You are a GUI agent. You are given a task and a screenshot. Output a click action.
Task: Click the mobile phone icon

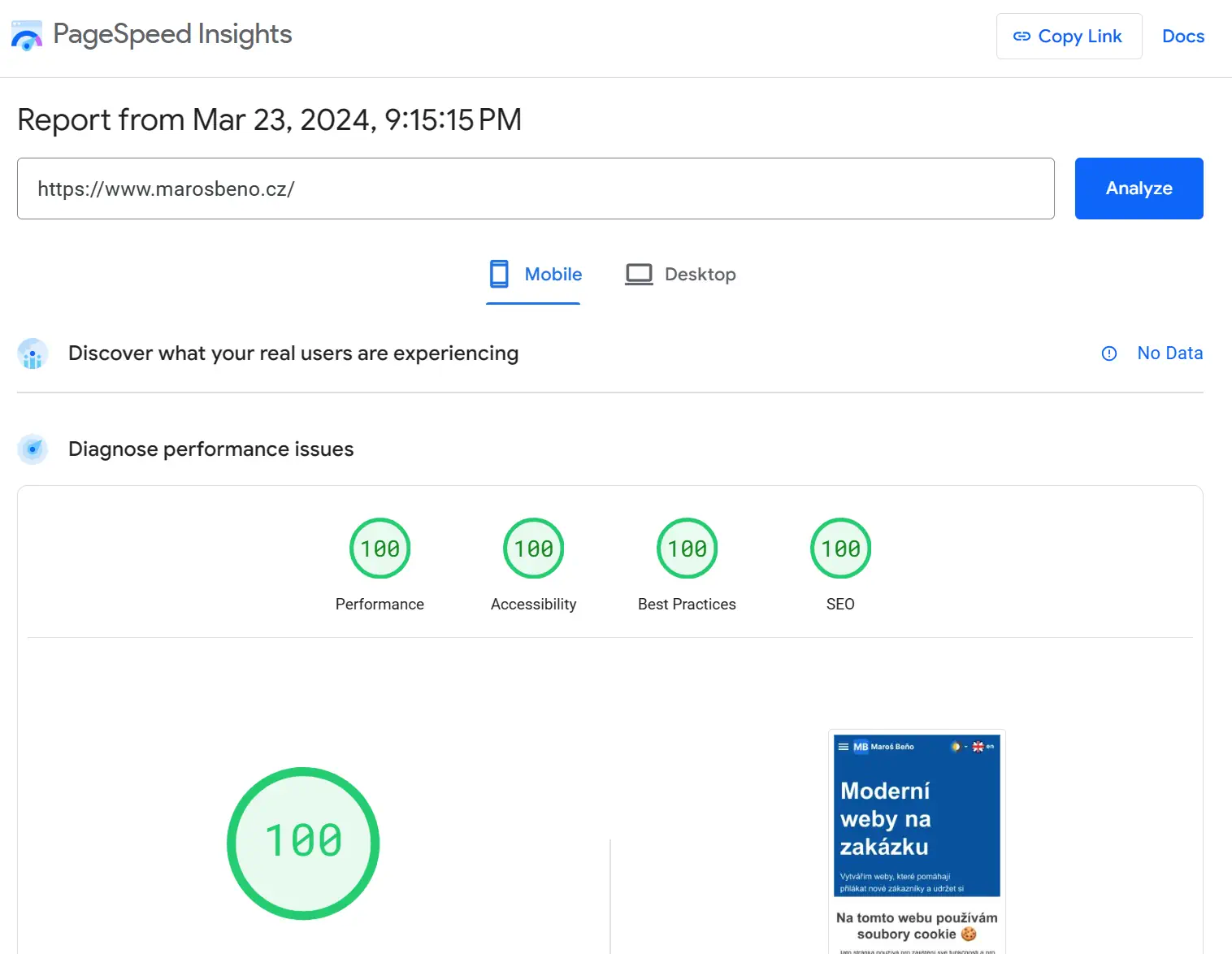[x=499, y=274]
